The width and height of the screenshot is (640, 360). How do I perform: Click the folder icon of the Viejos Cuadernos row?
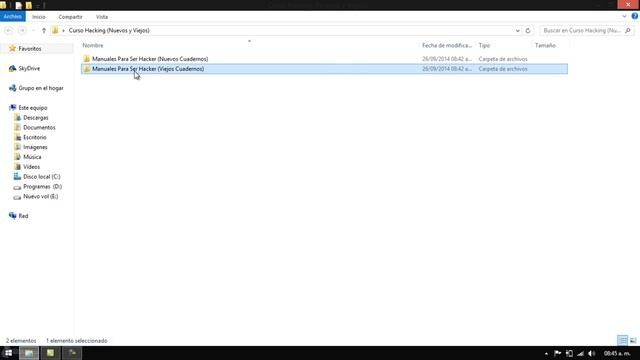click(87, 69)
